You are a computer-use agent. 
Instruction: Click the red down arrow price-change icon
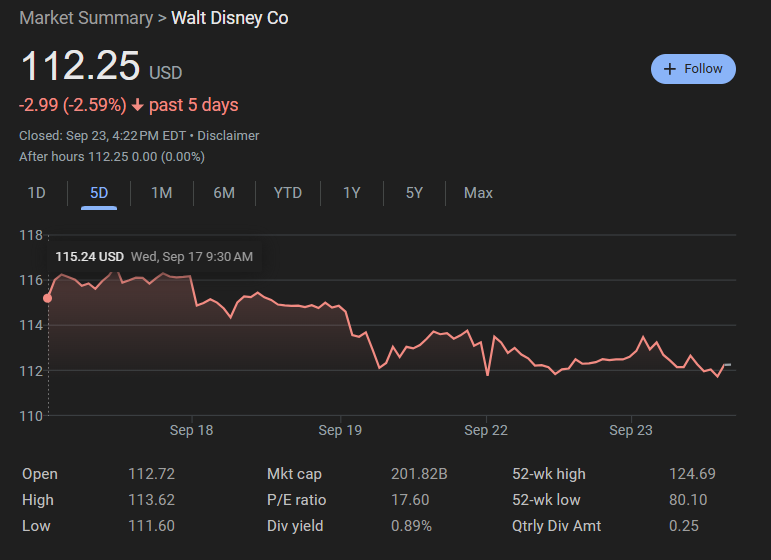pyautogui.click(x=138, y=105)
